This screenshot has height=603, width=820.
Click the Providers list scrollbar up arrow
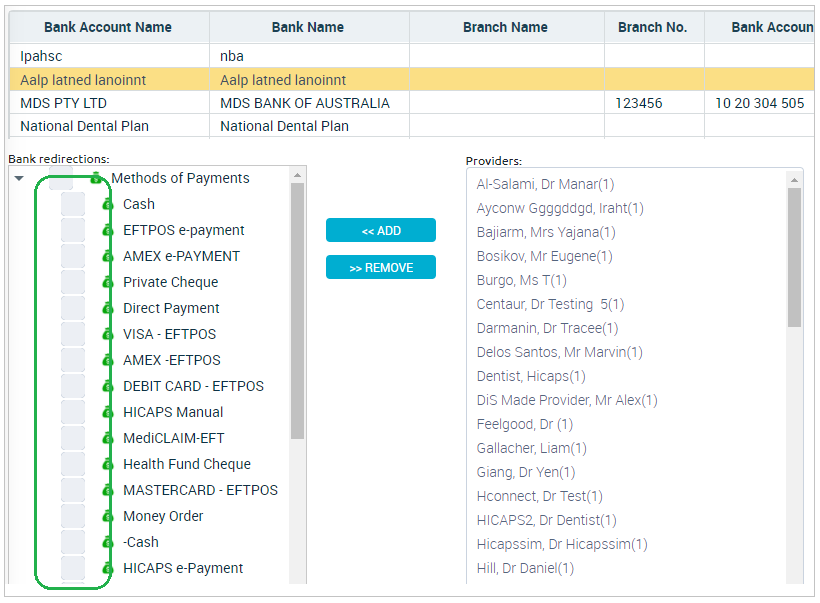[794, 180]
